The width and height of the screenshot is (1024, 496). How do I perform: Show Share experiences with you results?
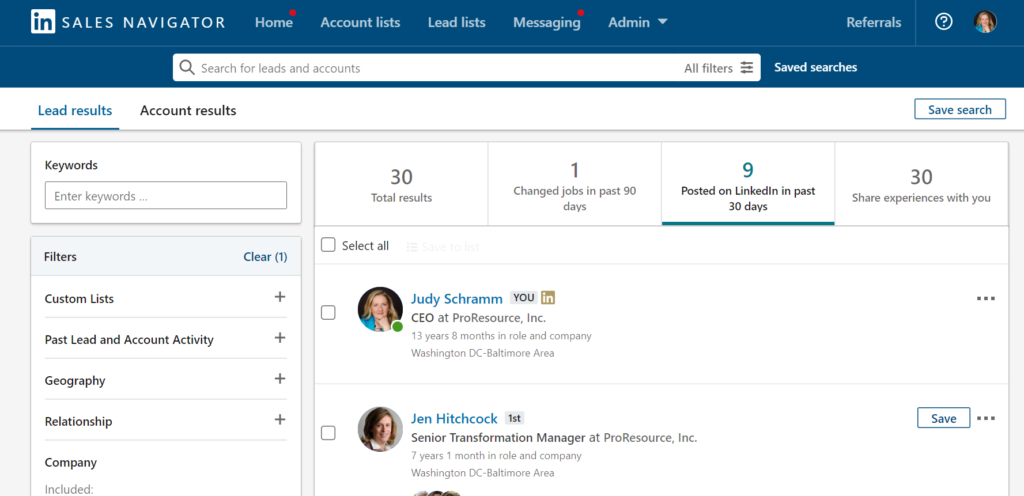(921, 185)
